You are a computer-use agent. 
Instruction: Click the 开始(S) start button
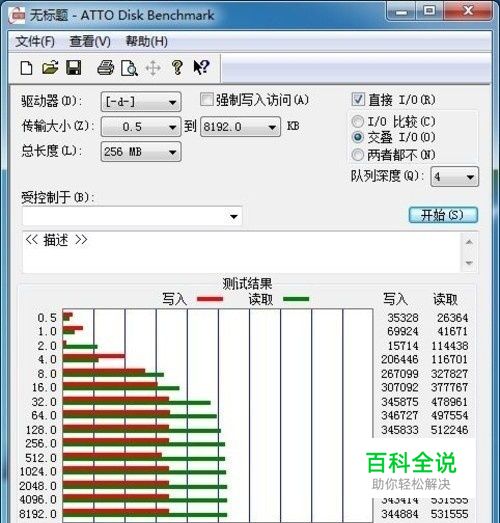pyautogui.click(x=443, y=215)
